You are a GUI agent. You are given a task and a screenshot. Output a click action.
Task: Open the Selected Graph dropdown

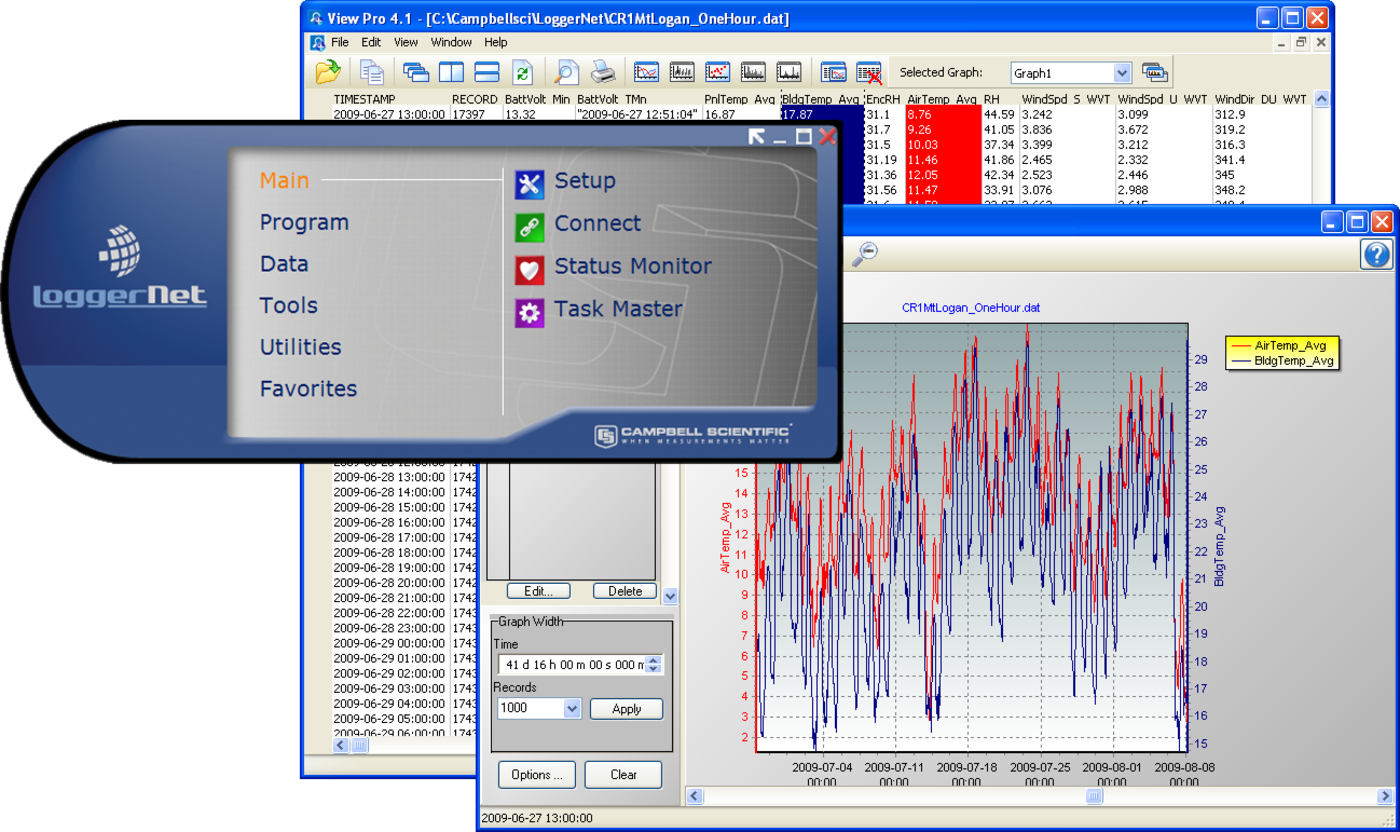pyautogui.click(x=1122, y=73)
